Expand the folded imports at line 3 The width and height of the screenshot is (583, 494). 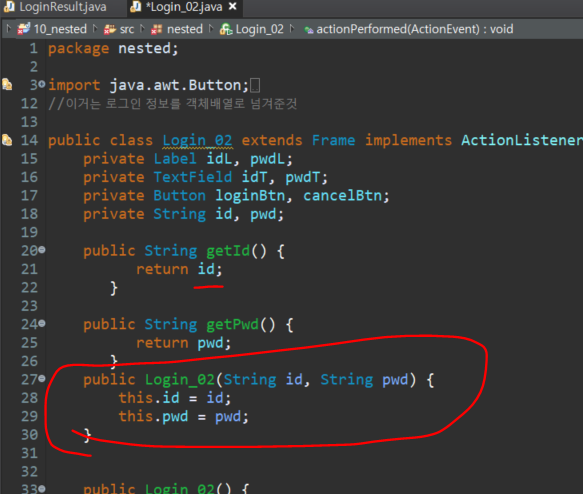coord(42,84)
